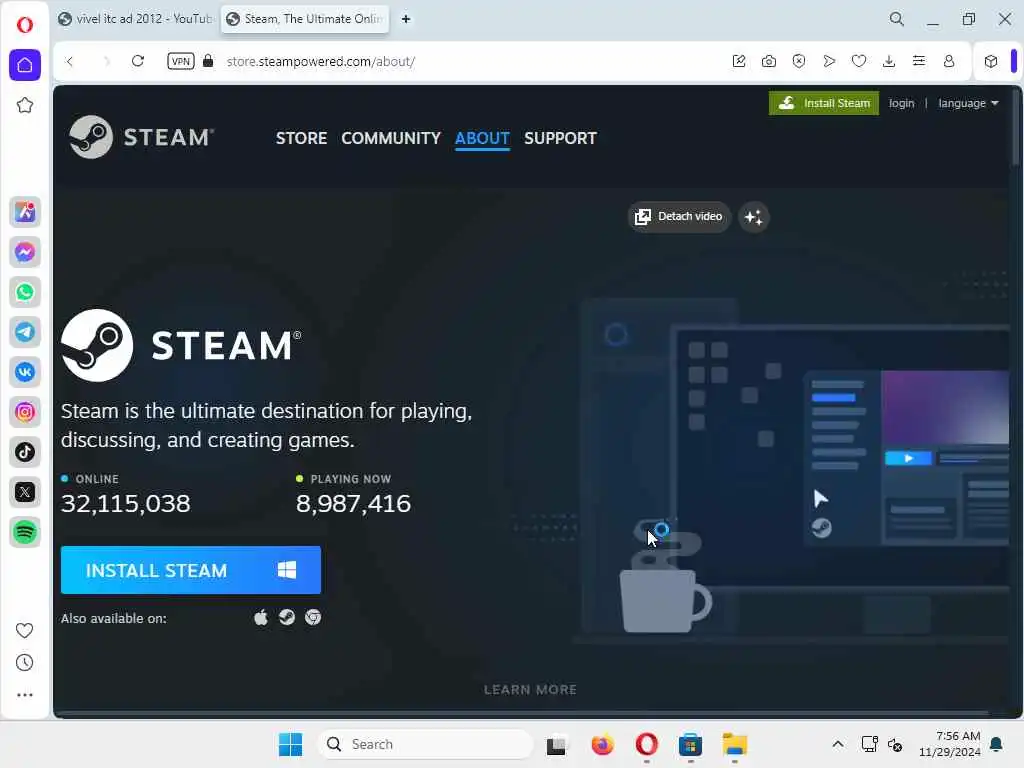
Task: Click the taskbar Search box
Action: (424, 744)
